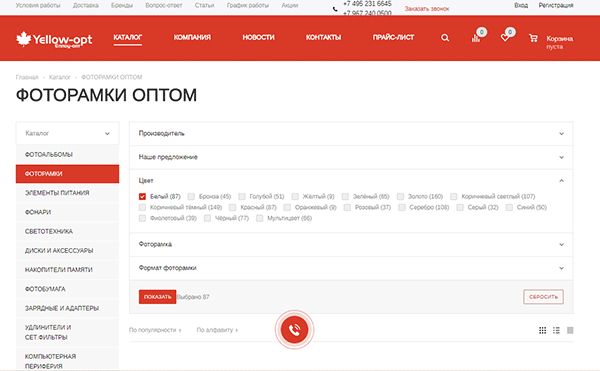Select ФОТОАЛЬБОМЫ in the sidebar catalog
Image resolution: width=600 pixels, height=371 pixels.
[67, 155]
